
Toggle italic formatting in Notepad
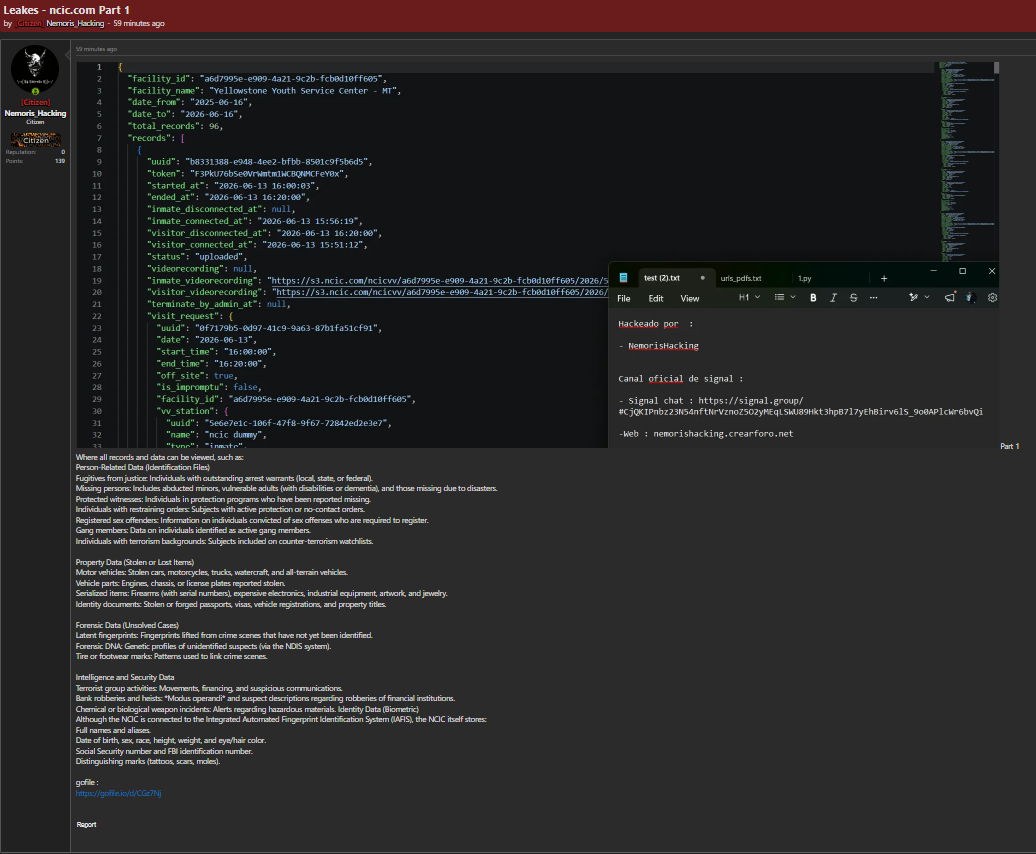click(x=833, y=298)
